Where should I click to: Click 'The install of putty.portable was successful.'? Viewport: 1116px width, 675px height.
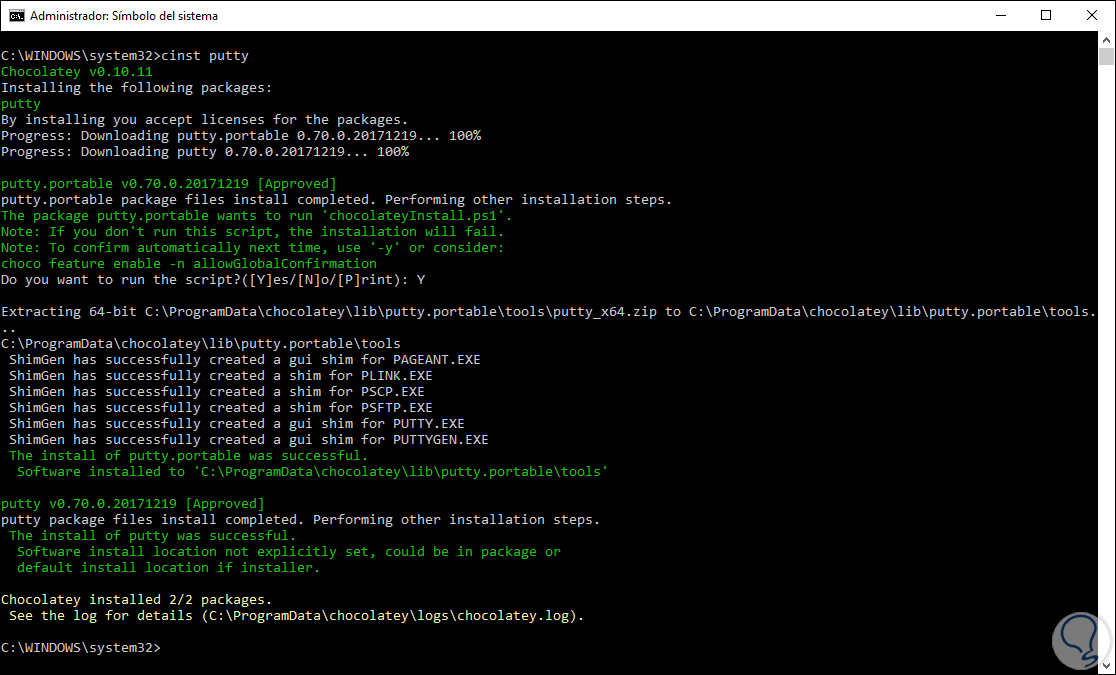(189, 456)
